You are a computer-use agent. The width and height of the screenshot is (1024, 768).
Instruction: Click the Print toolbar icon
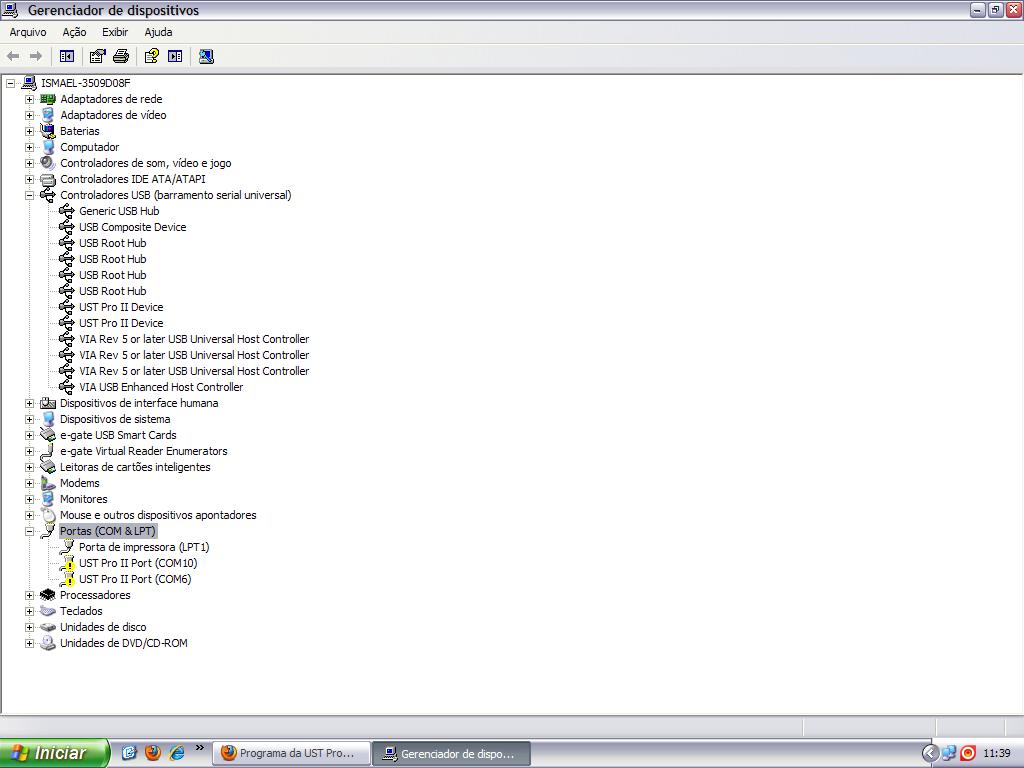121,56
